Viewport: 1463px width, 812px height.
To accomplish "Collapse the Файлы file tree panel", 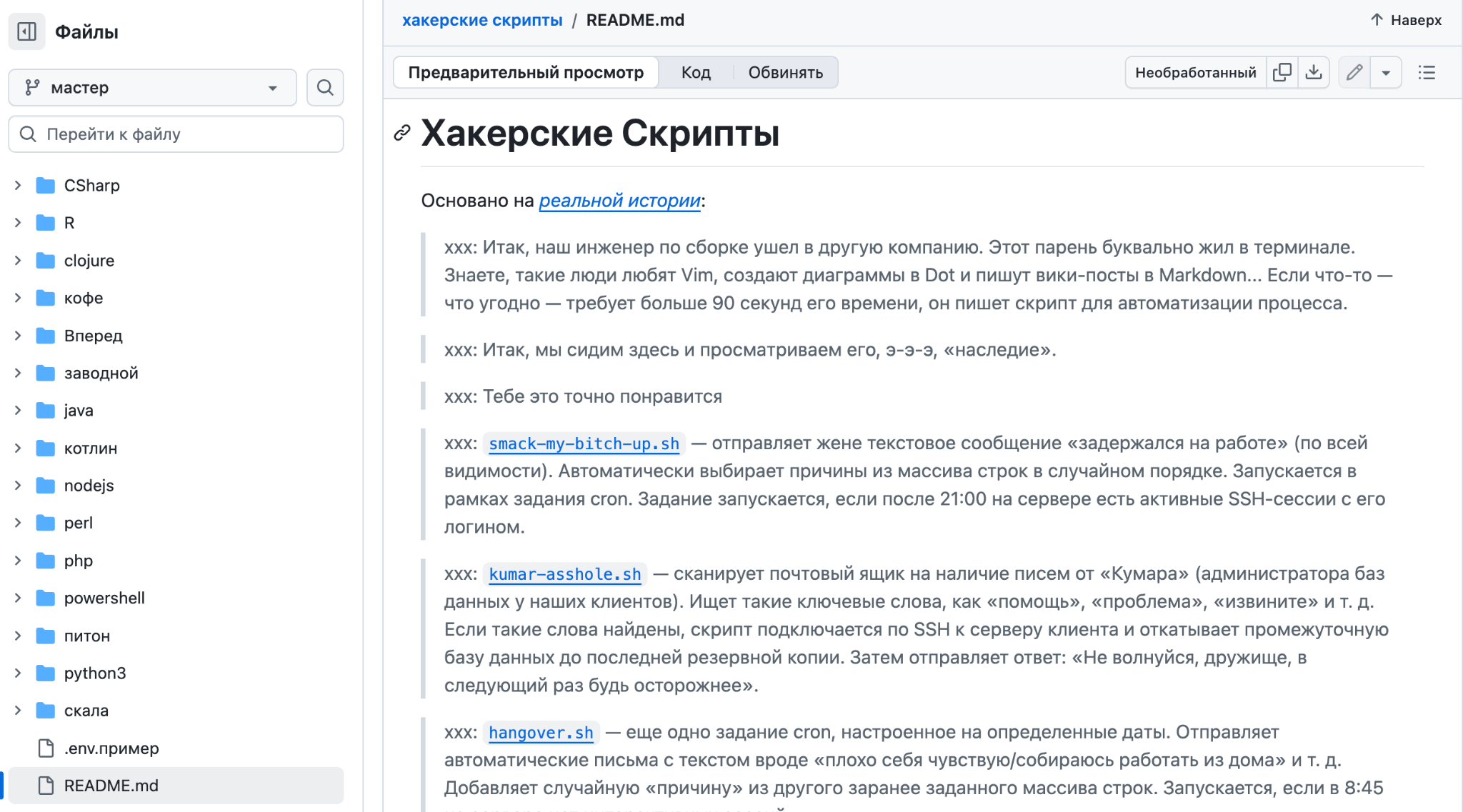I will [26, 31].
